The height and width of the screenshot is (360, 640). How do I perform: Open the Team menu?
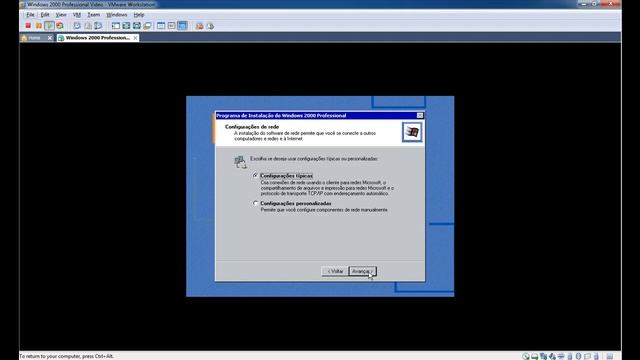point(93,15)
